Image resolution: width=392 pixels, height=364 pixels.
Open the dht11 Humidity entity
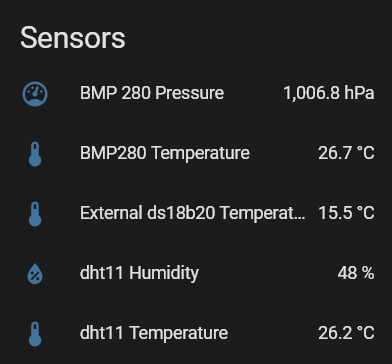pyautogui.click(x=139, y=273)
